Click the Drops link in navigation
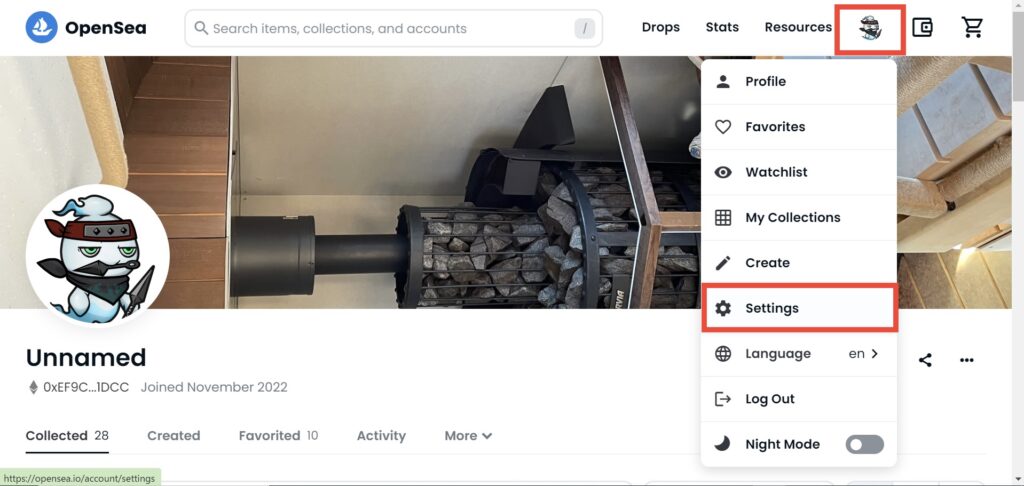This screenshot has height=486, width=1024. (660, 28)
